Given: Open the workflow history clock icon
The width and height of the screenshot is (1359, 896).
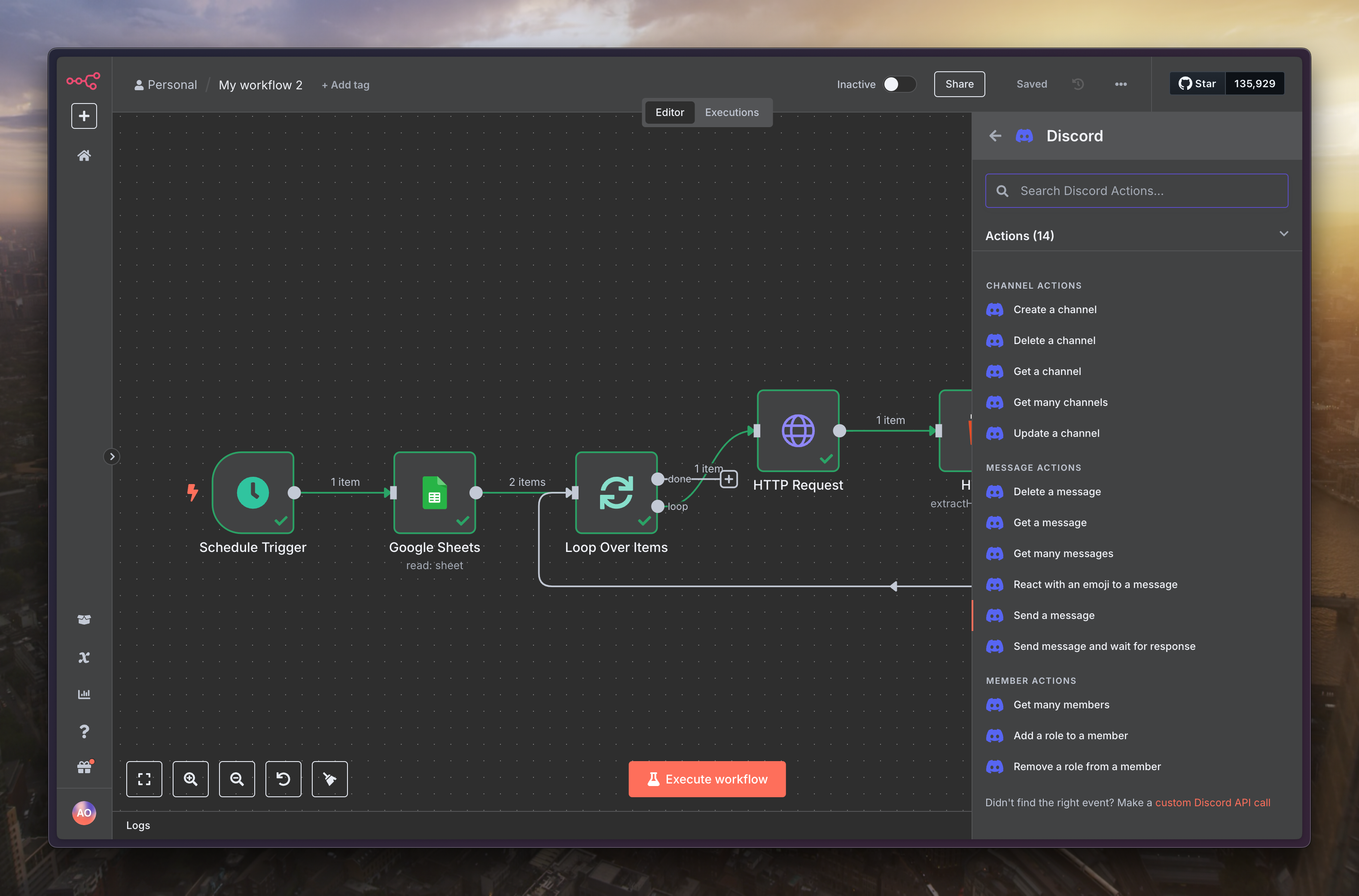Looking at the screenshot, I should tap(1078, 84).
